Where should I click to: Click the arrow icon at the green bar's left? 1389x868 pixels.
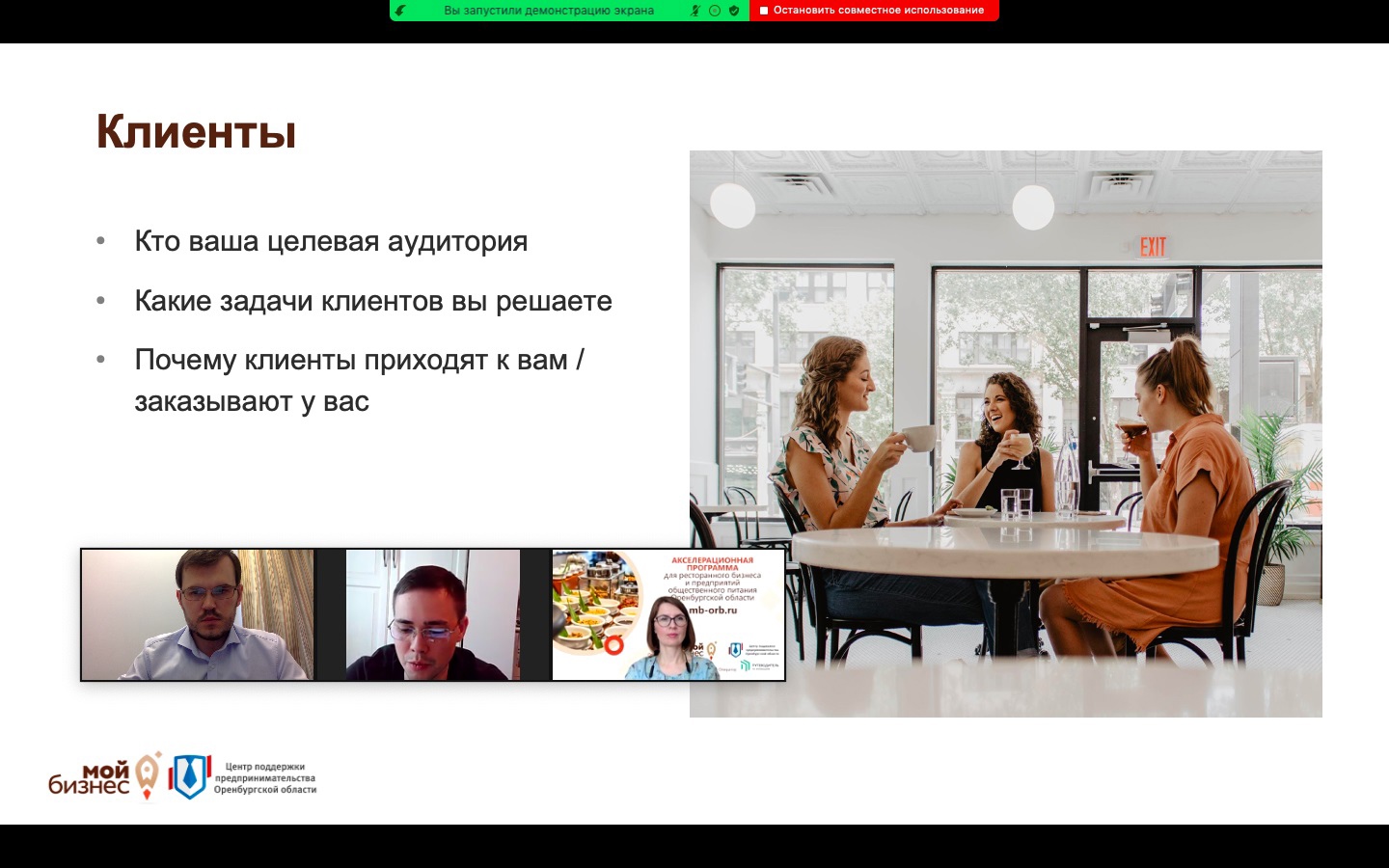(x=400, y=11)
